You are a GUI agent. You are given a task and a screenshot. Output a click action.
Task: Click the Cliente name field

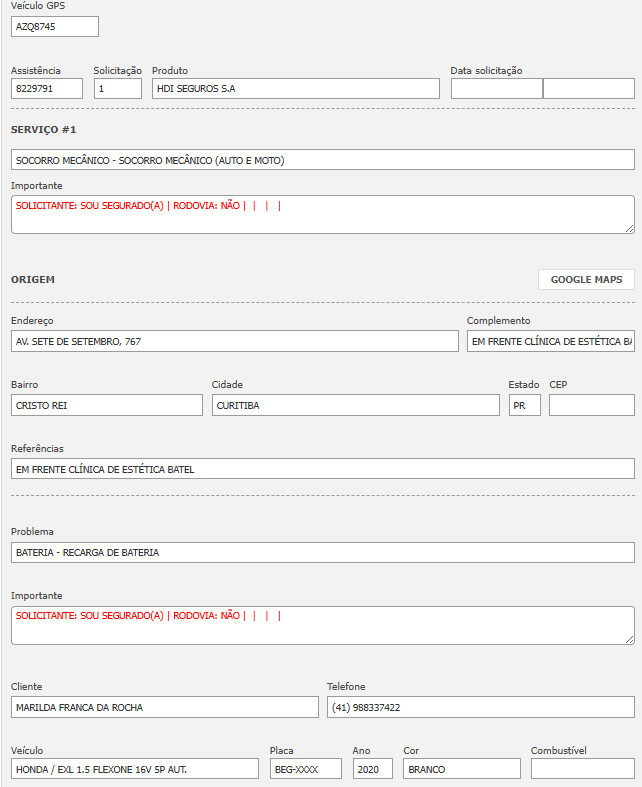pos(164,707)
